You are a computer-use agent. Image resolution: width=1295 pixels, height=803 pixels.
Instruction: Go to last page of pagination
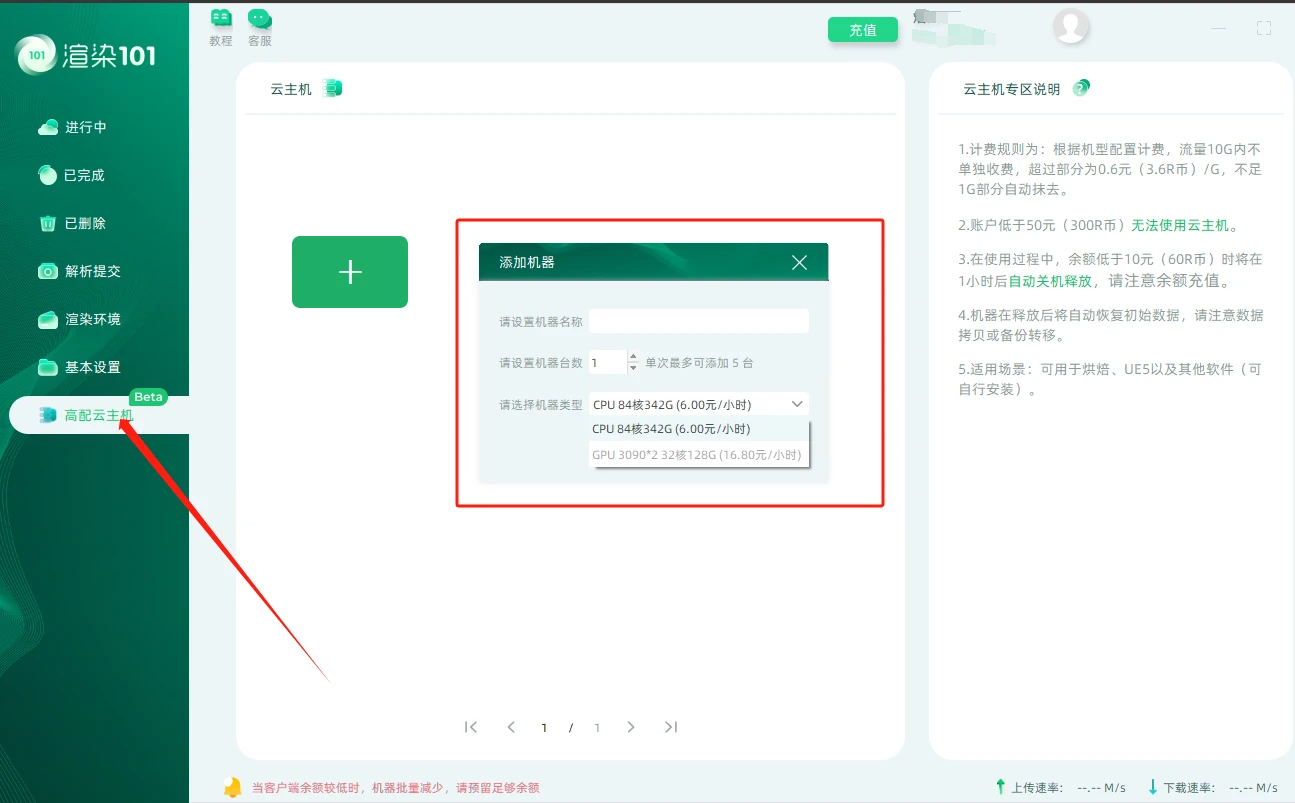[x=671, y=727]
